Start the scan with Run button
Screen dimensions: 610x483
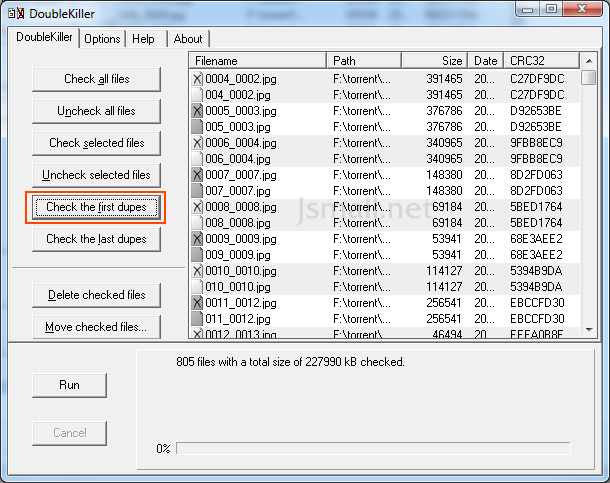69,385
